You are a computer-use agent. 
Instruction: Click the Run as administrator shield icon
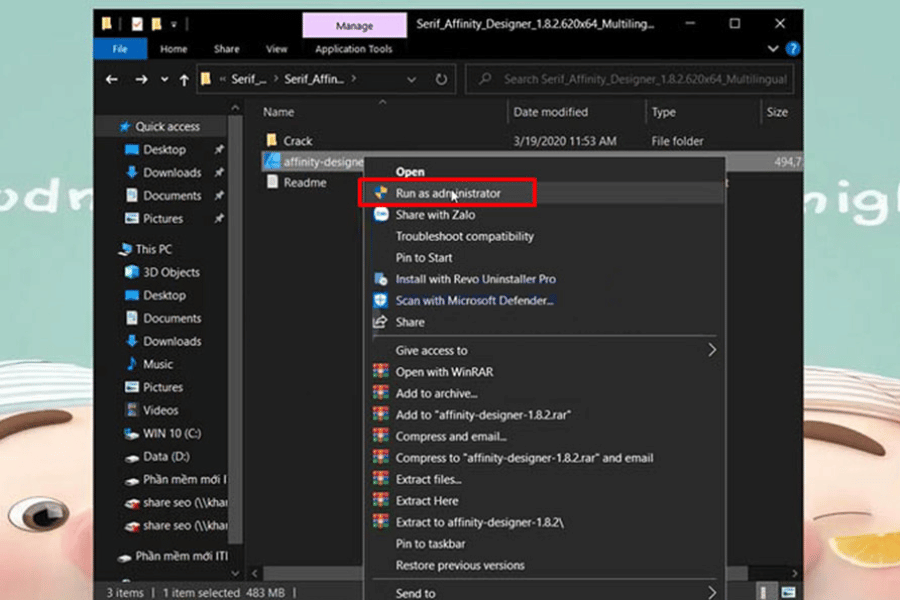380,192
